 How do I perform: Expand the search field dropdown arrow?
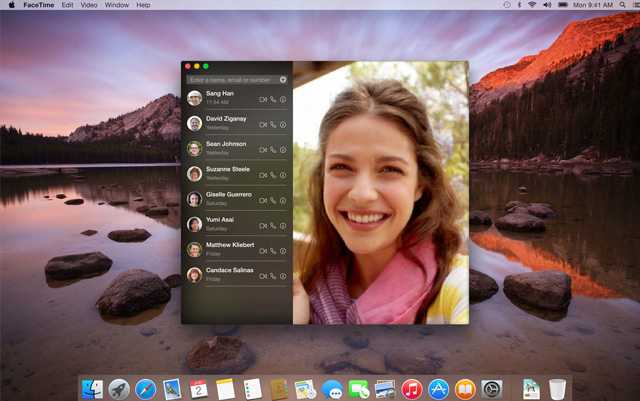pos(283,79)
